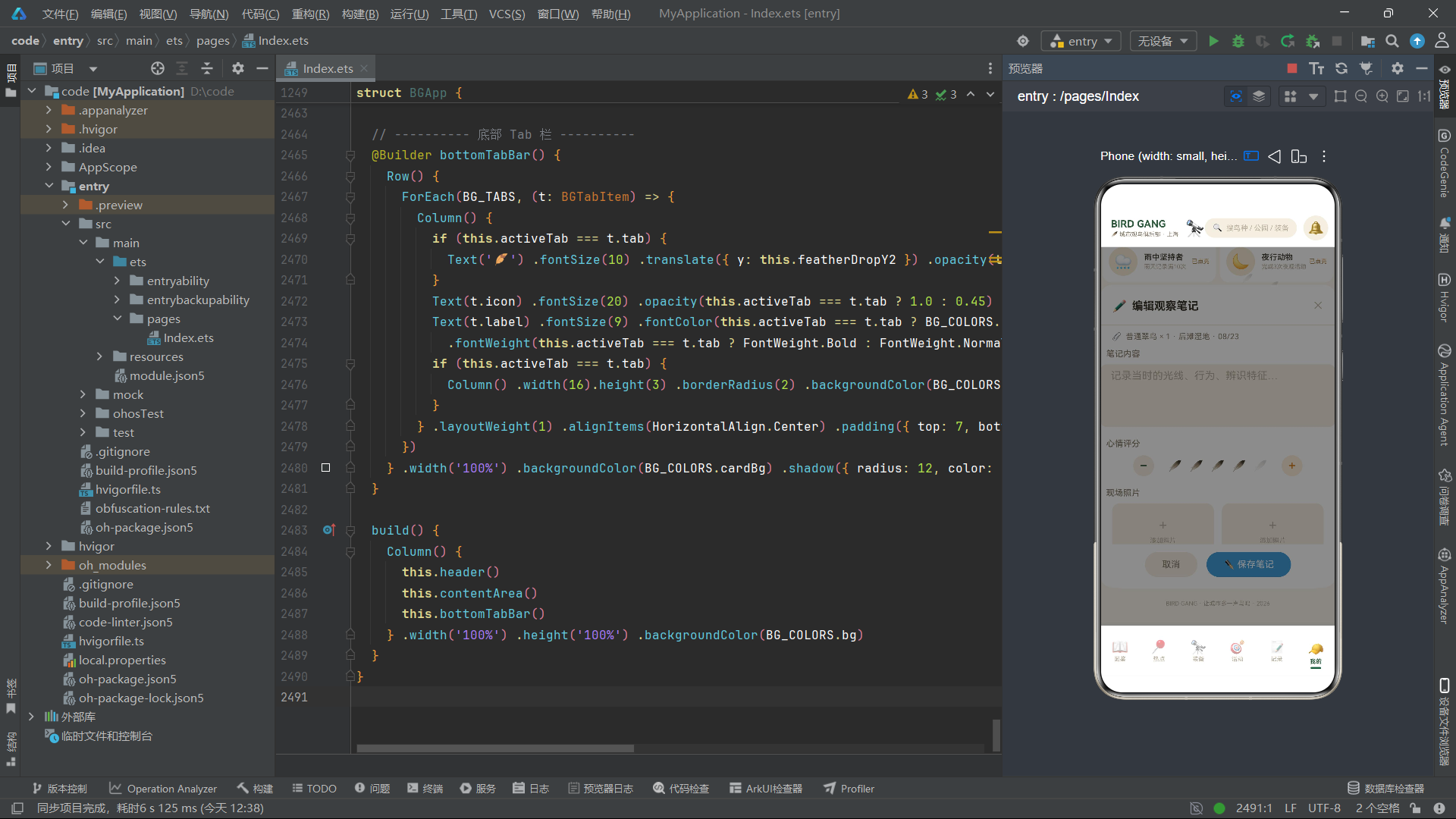Click 取消 button in phone preview
This screenshot has width=1456, height=819.
pyautogui.click(x=1171, y=564)
